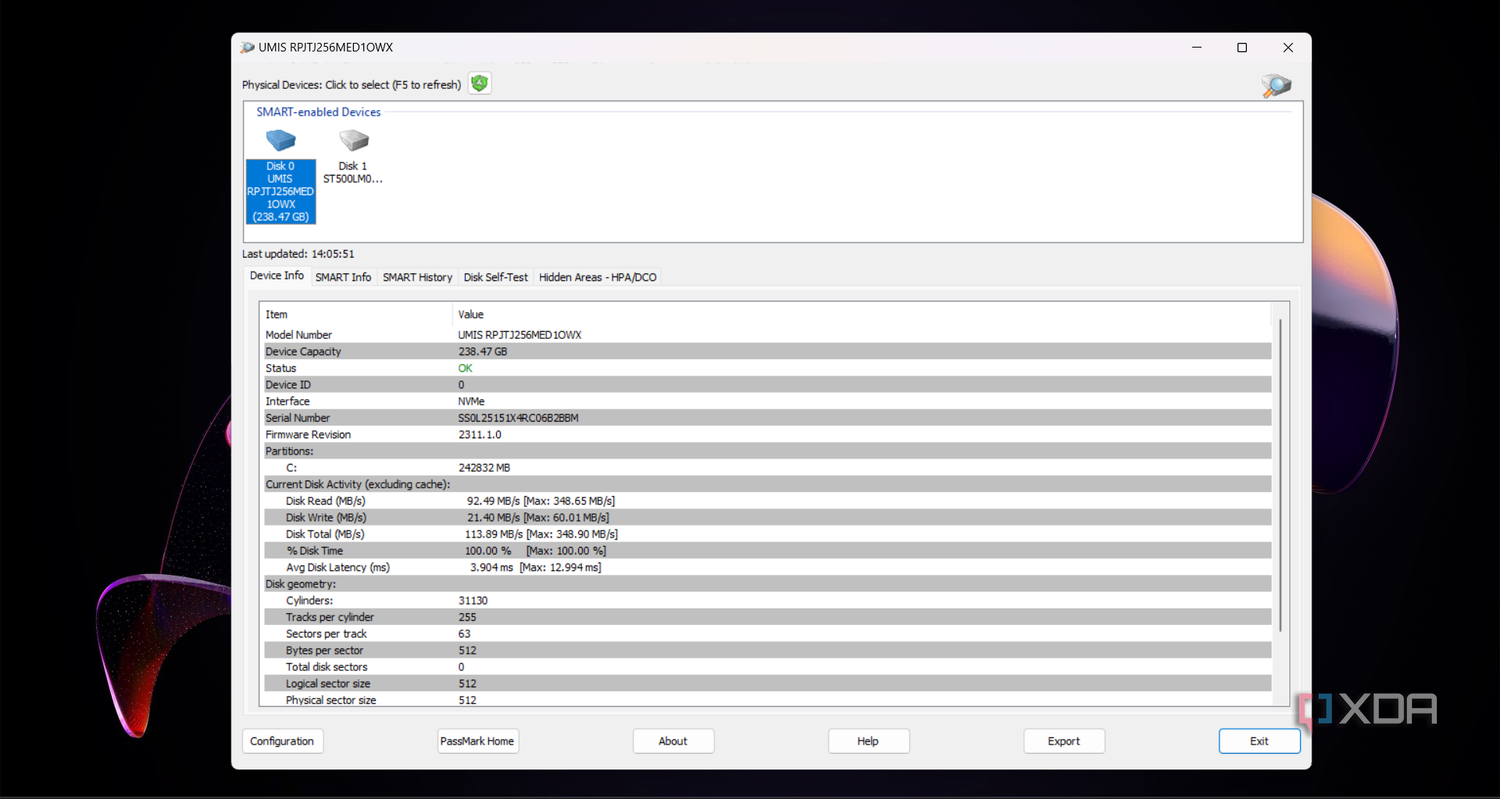Viewport: 1500px width, 799px height.
Task: Click the Exit button
Action: click(x=1259, y=741)
